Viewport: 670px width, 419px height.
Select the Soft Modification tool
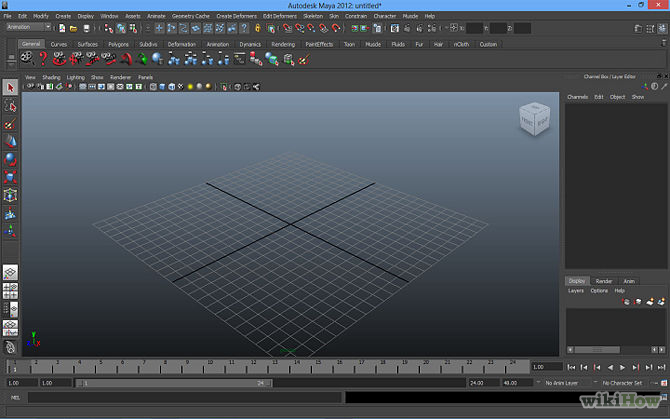[10, 213]
